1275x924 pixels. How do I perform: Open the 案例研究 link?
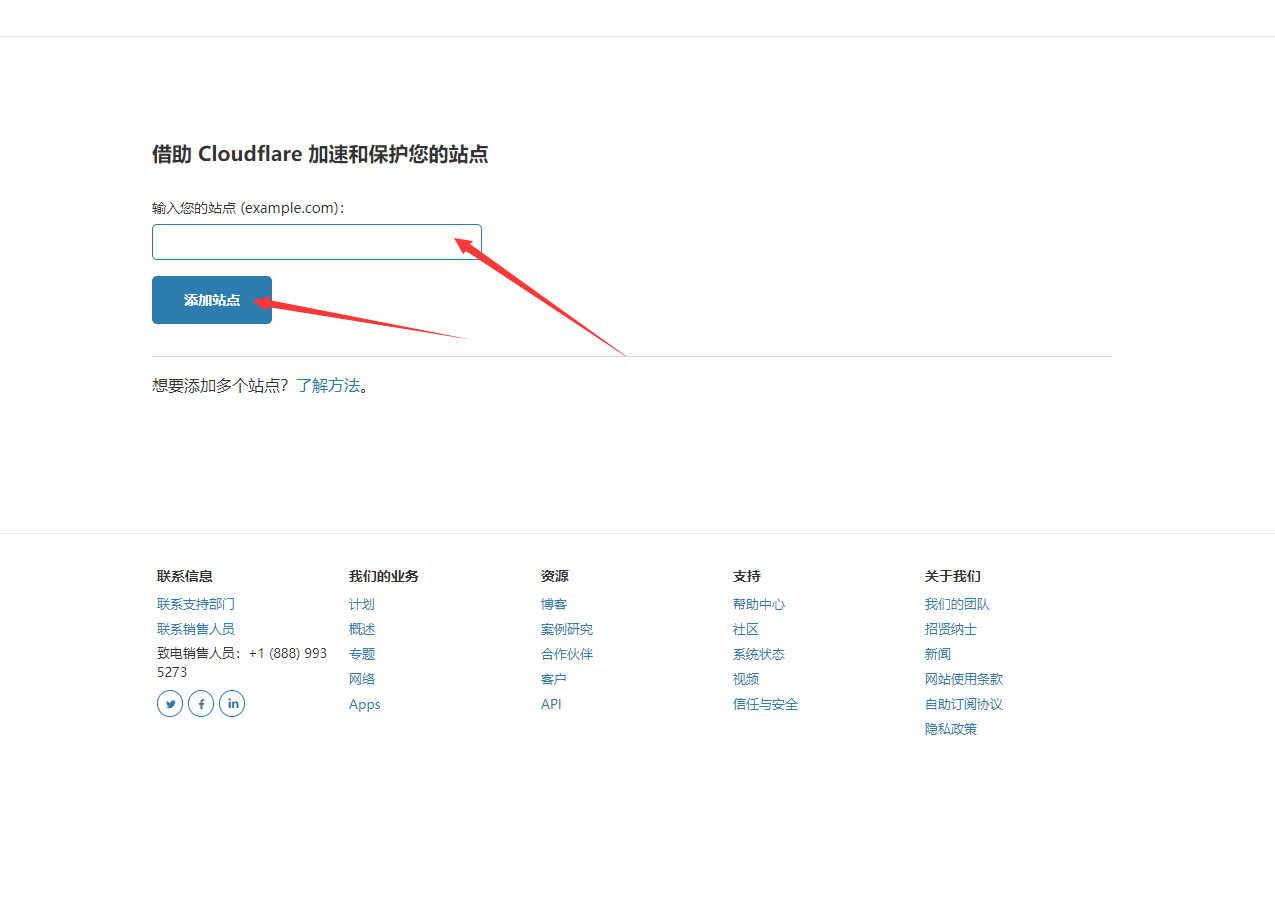[x=567, y=629]
